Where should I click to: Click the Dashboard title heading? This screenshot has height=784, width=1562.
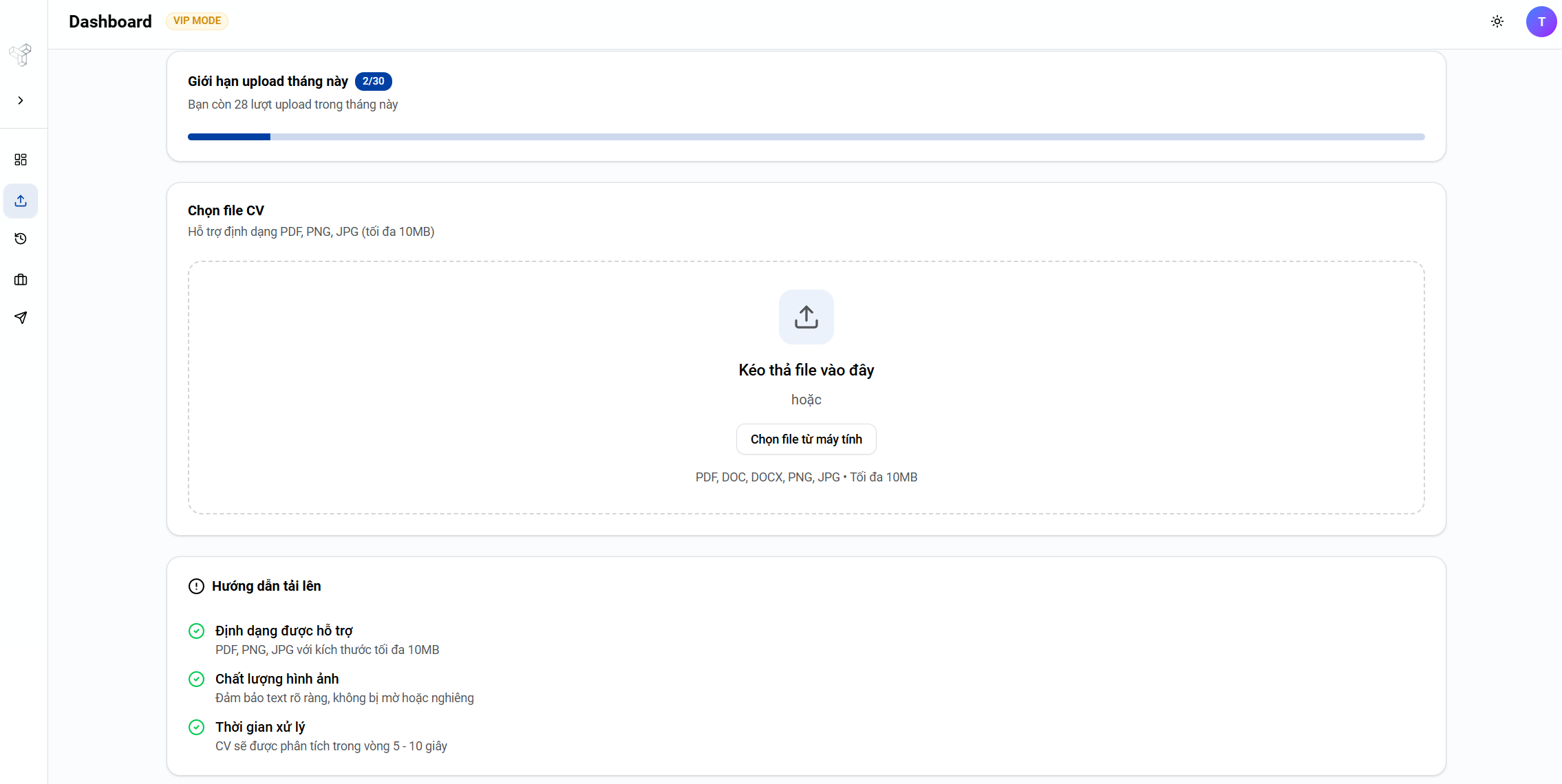click(x=110, y=21)
